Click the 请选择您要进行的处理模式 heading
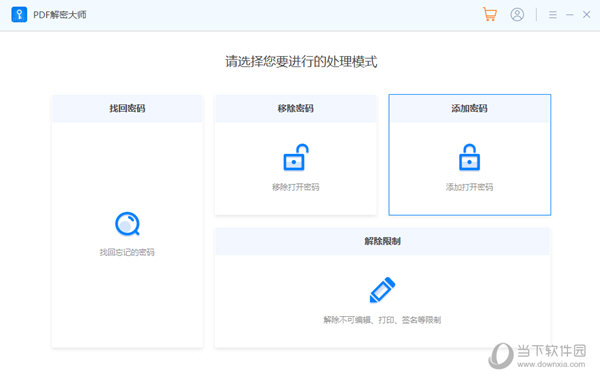600x382 pixels. coord(301,62)
